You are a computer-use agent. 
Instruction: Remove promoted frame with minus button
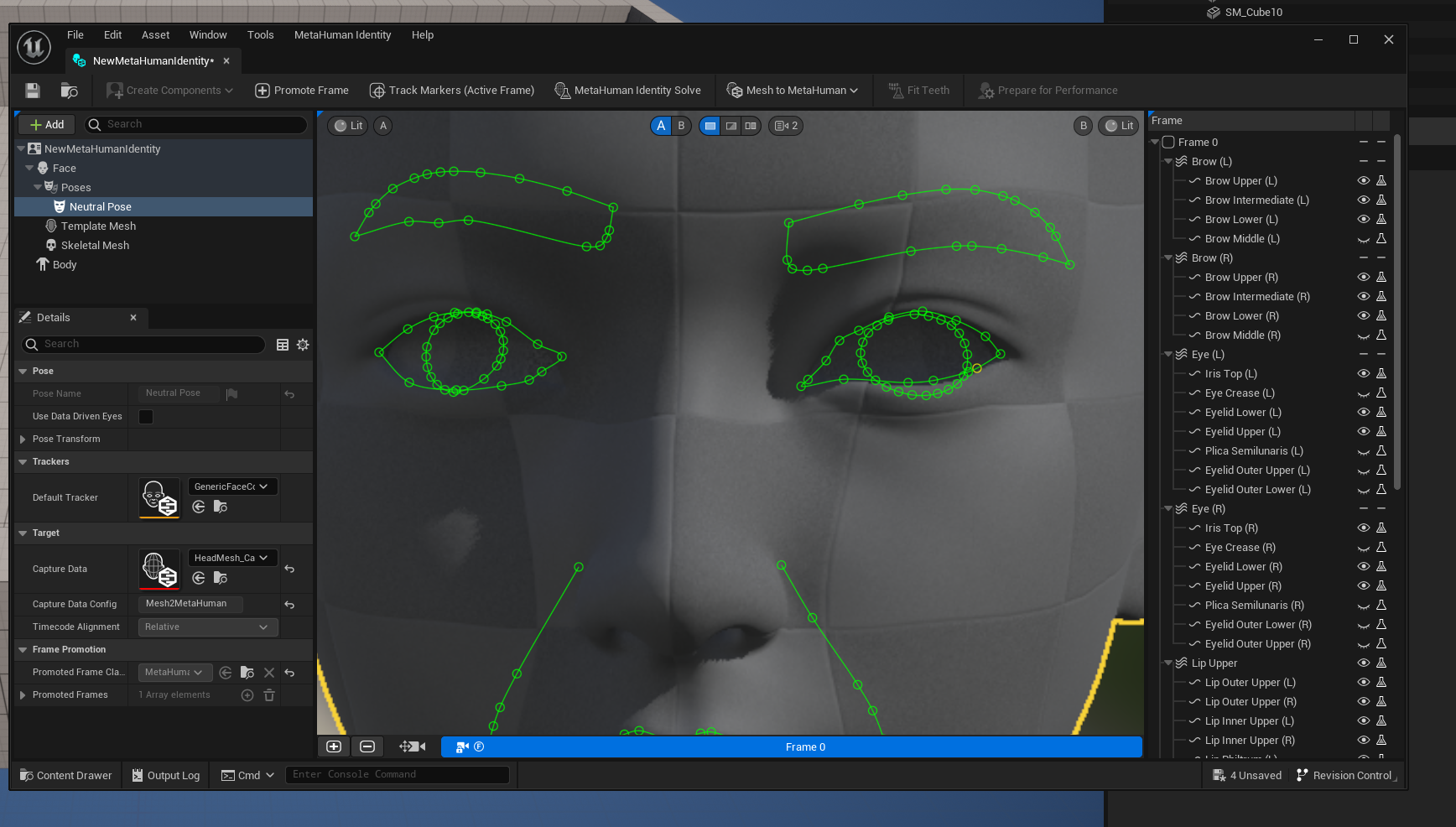pyautogui.click(x=367, y=746)
